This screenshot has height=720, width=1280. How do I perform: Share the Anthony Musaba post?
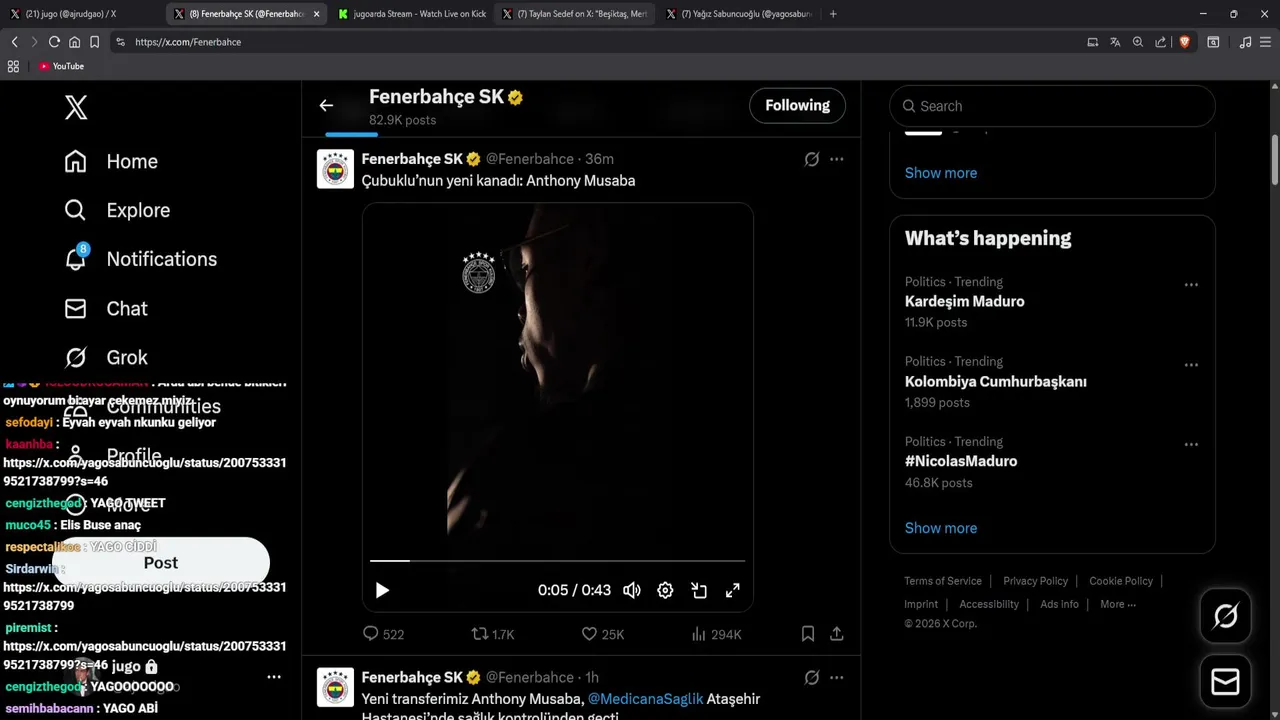point(837,634)
